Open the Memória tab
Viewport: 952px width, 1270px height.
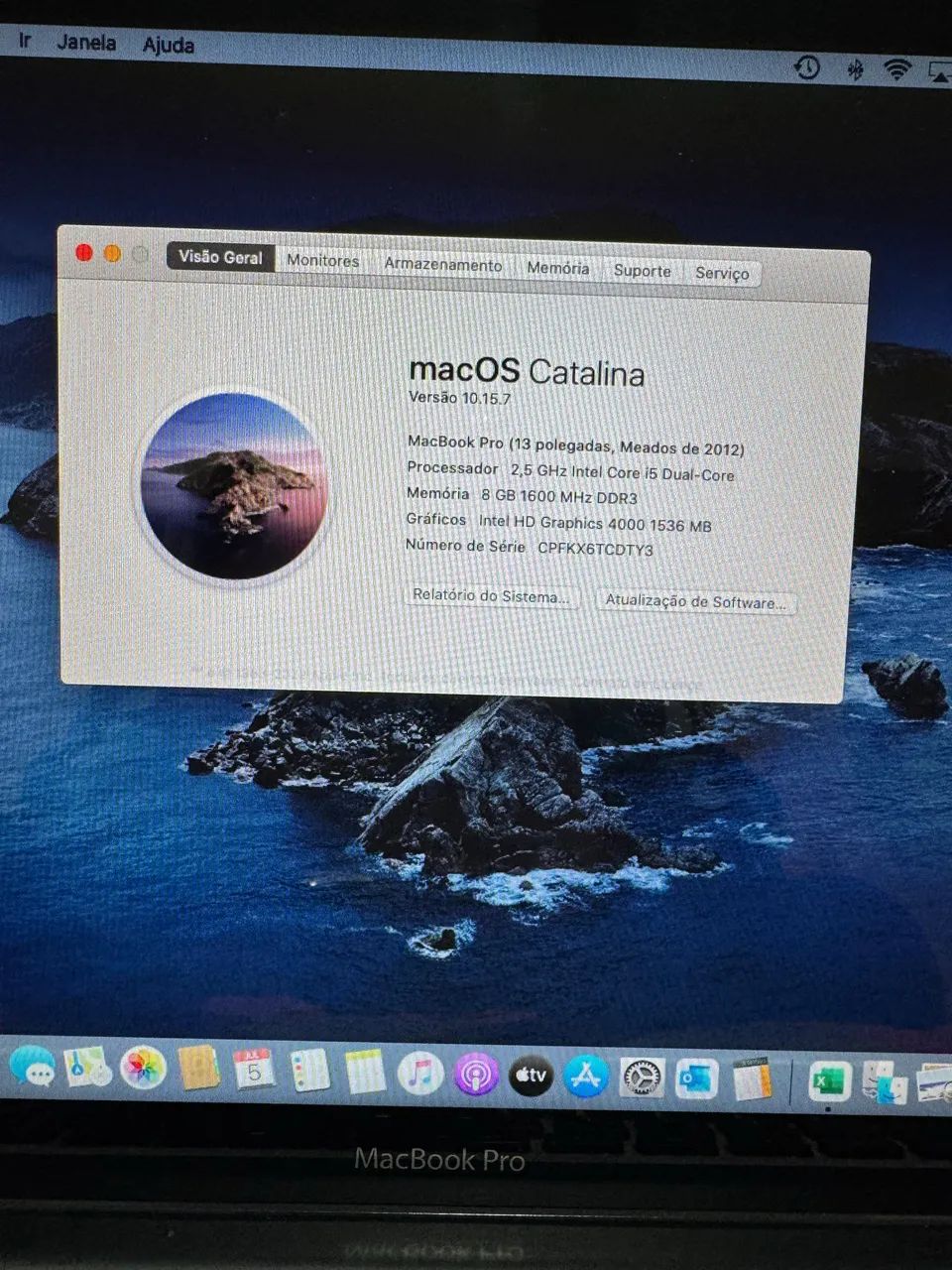(x=557, y=268)
